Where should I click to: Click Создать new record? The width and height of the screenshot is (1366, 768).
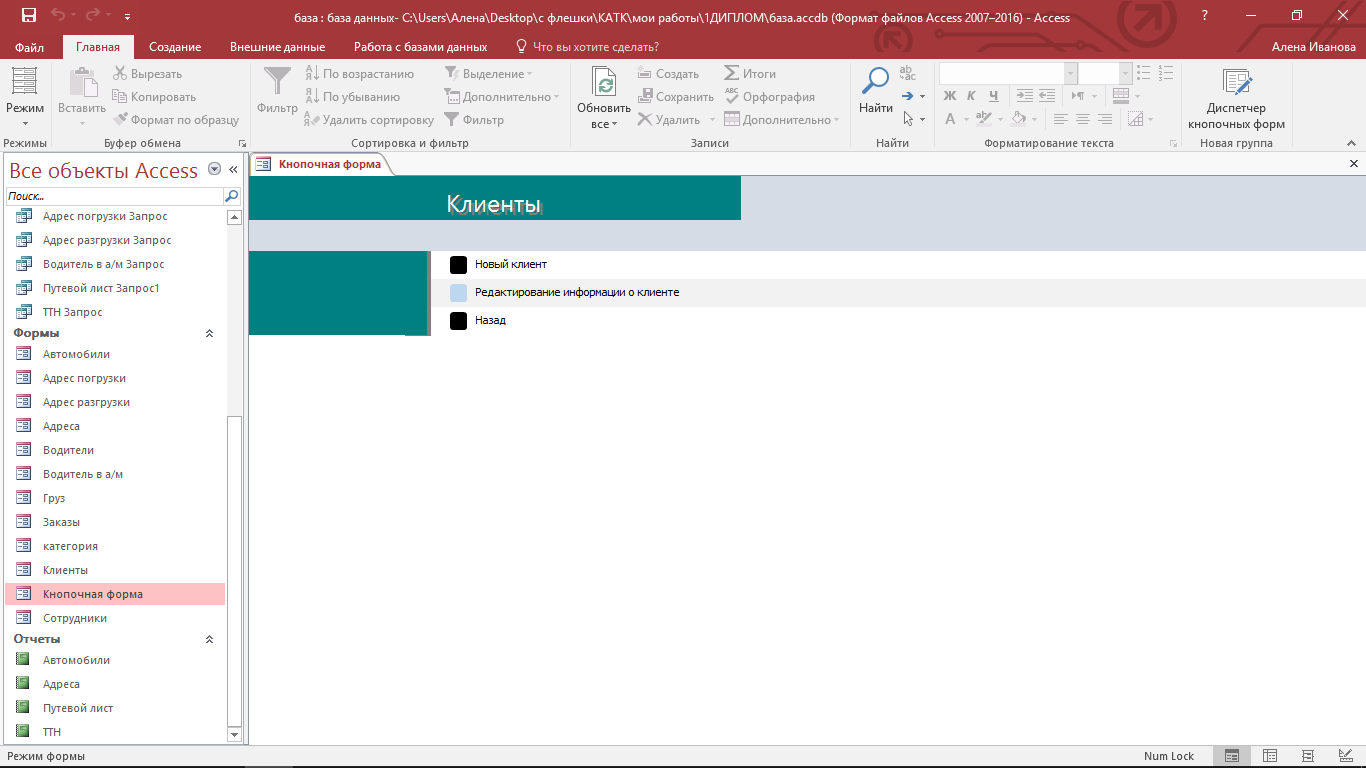[x=669, y=74]
